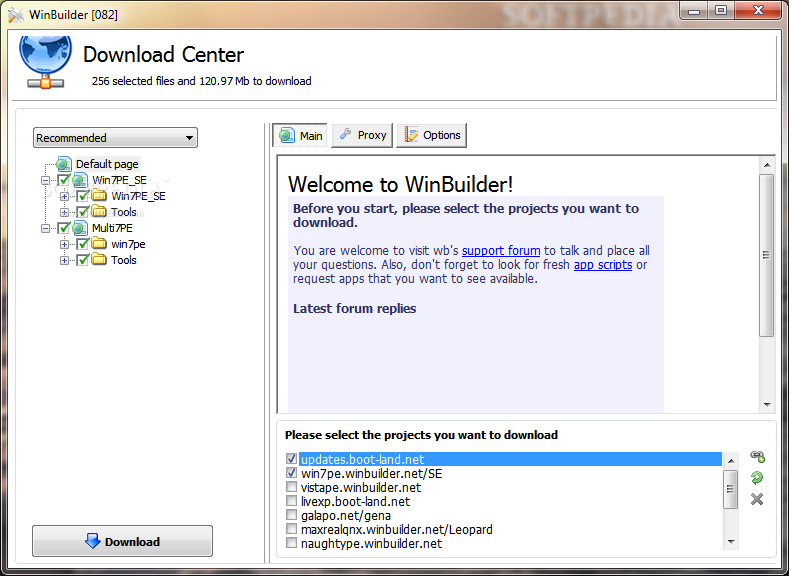The width and height of the screenshot is (789, 576).
Task: Open the Proxy tab
Action: pos(362,135)
